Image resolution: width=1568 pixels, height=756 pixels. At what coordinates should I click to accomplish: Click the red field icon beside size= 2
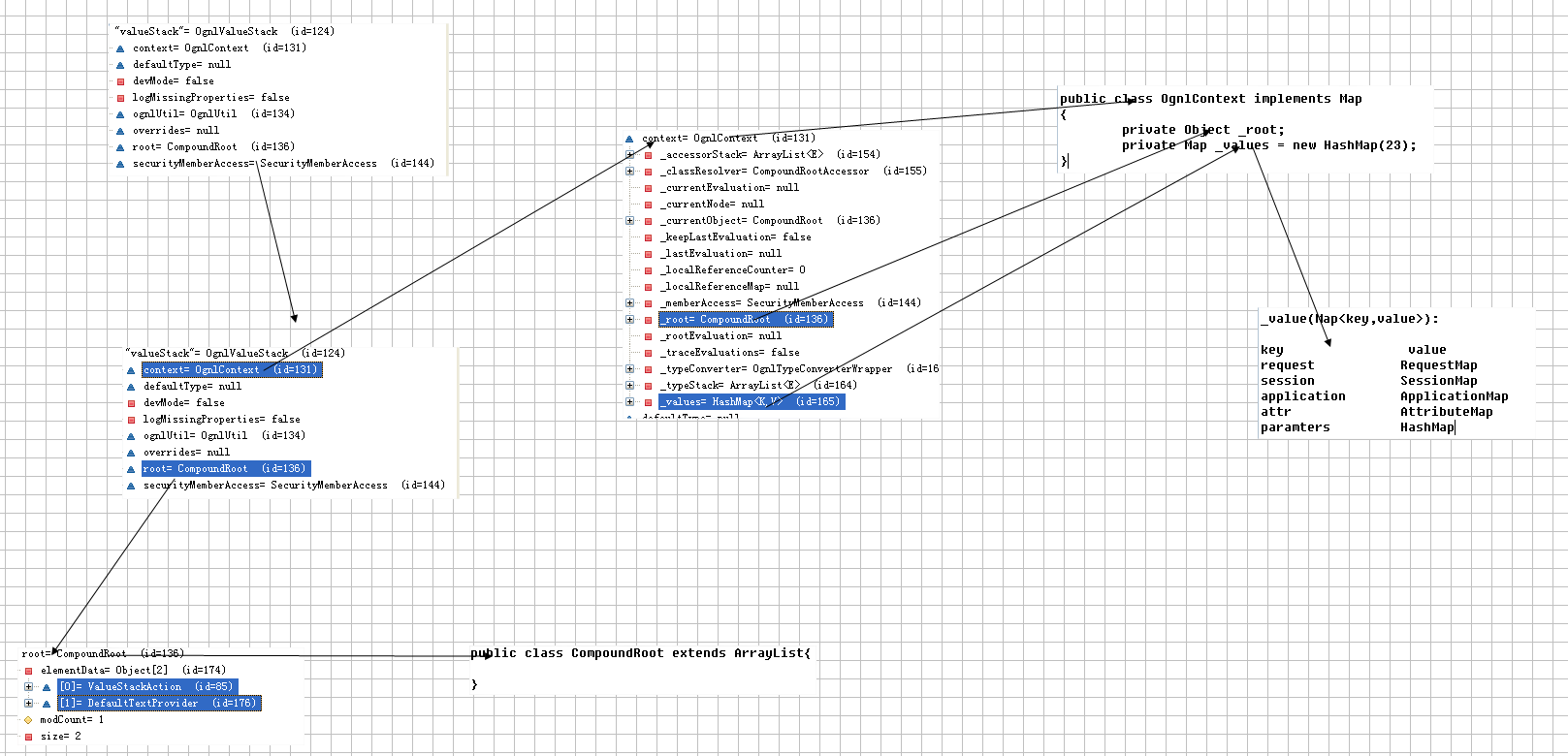point(28,737)
